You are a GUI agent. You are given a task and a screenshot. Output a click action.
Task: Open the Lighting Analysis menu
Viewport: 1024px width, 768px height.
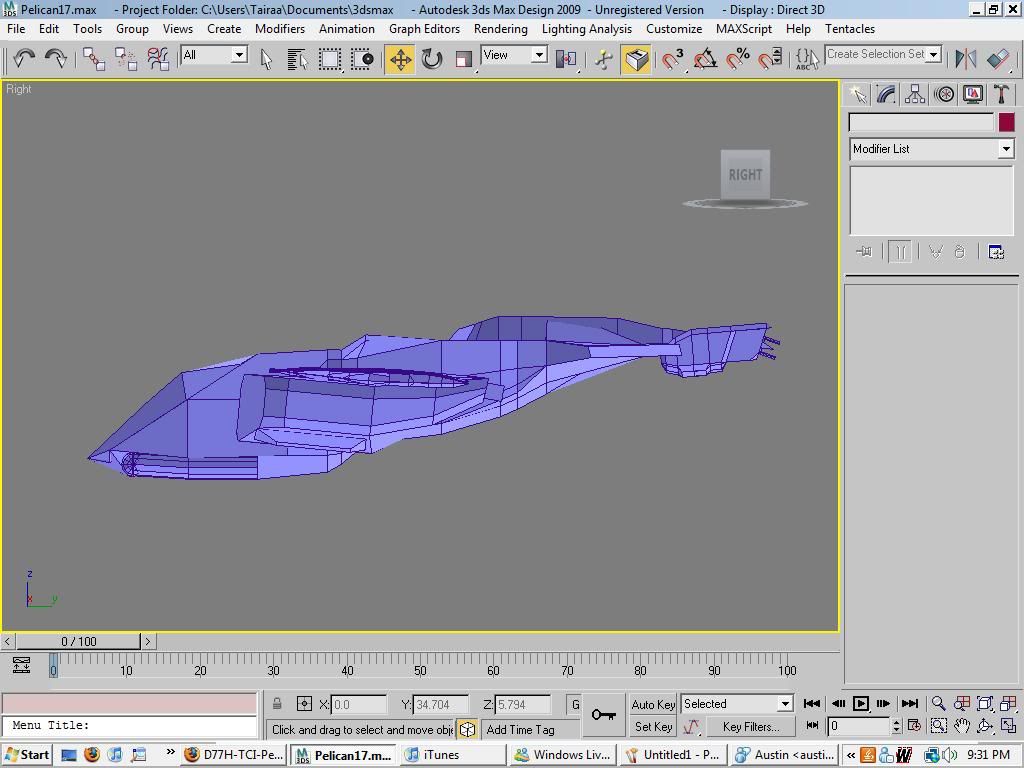point(587,29)
